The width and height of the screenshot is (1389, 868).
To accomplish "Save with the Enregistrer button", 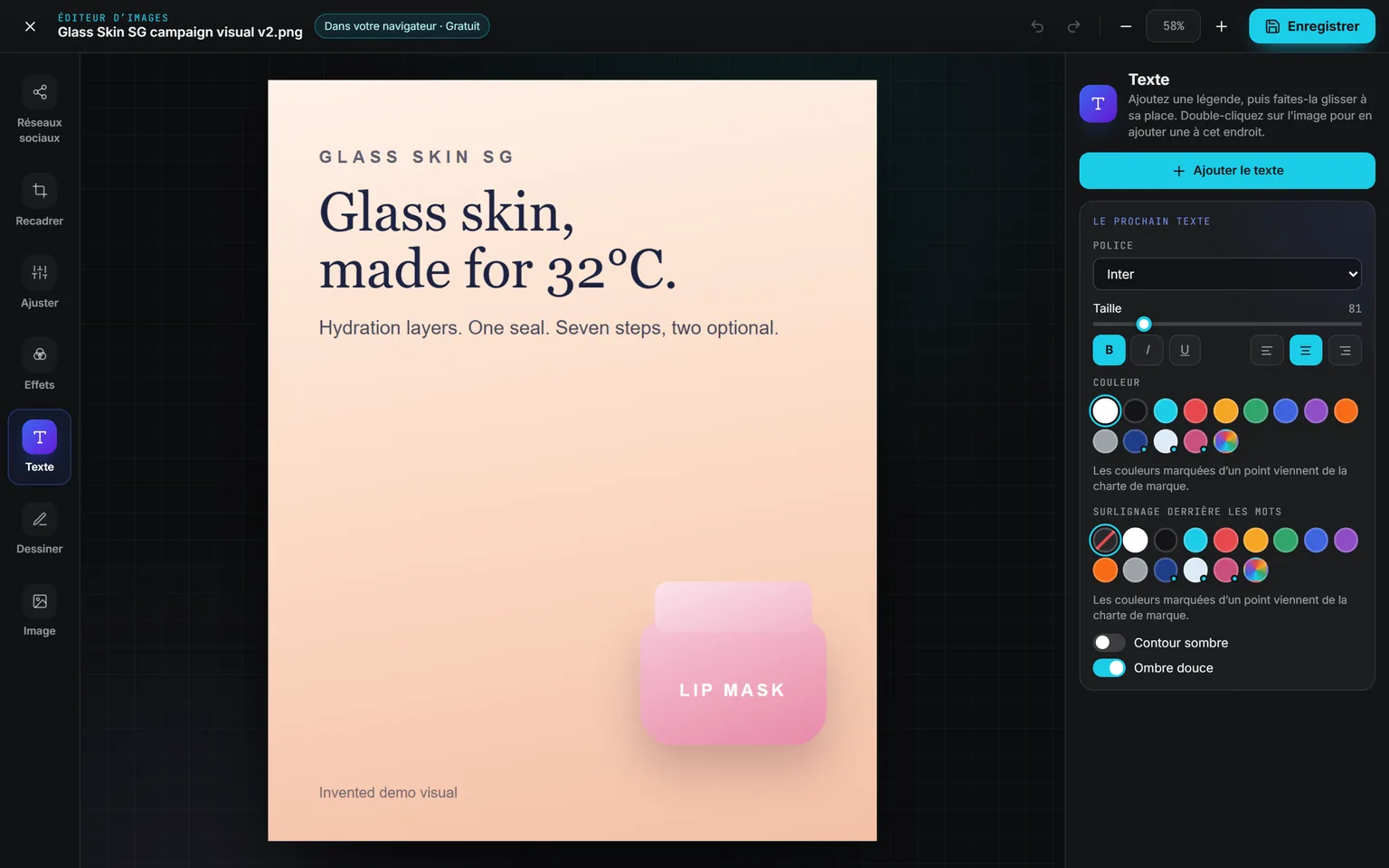I will click(1311, 26).
